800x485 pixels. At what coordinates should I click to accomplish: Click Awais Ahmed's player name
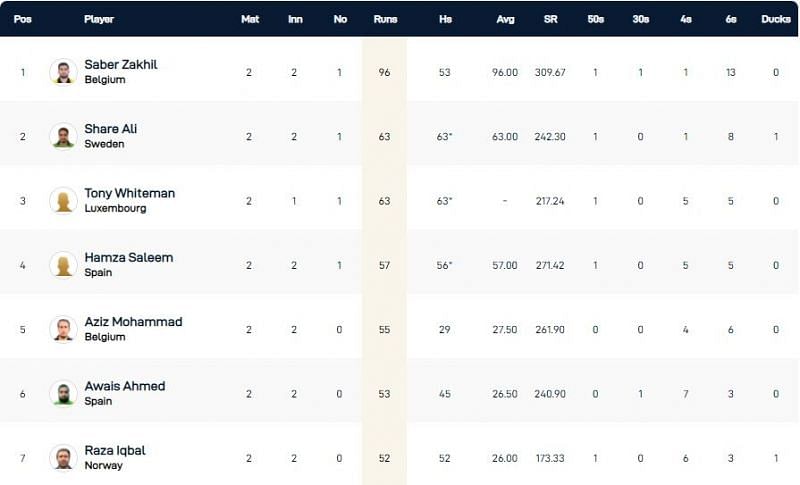tap(125, 386)
